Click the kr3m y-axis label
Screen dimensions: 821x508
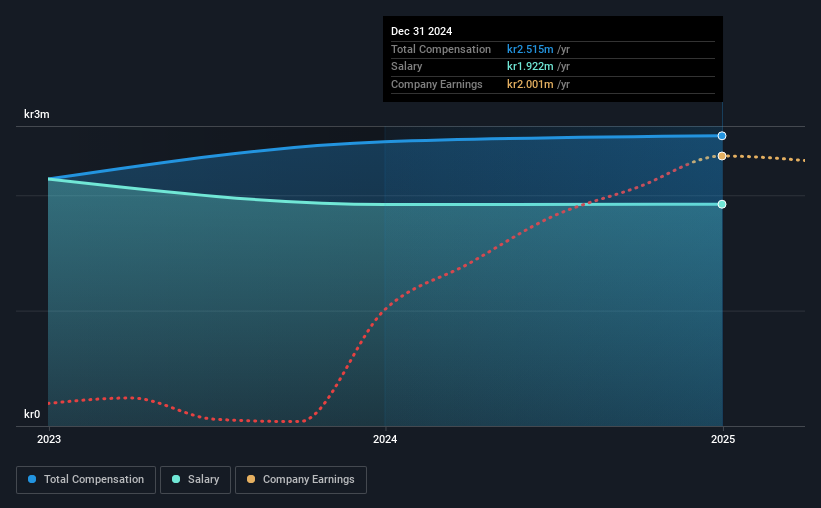coord(37,114)
